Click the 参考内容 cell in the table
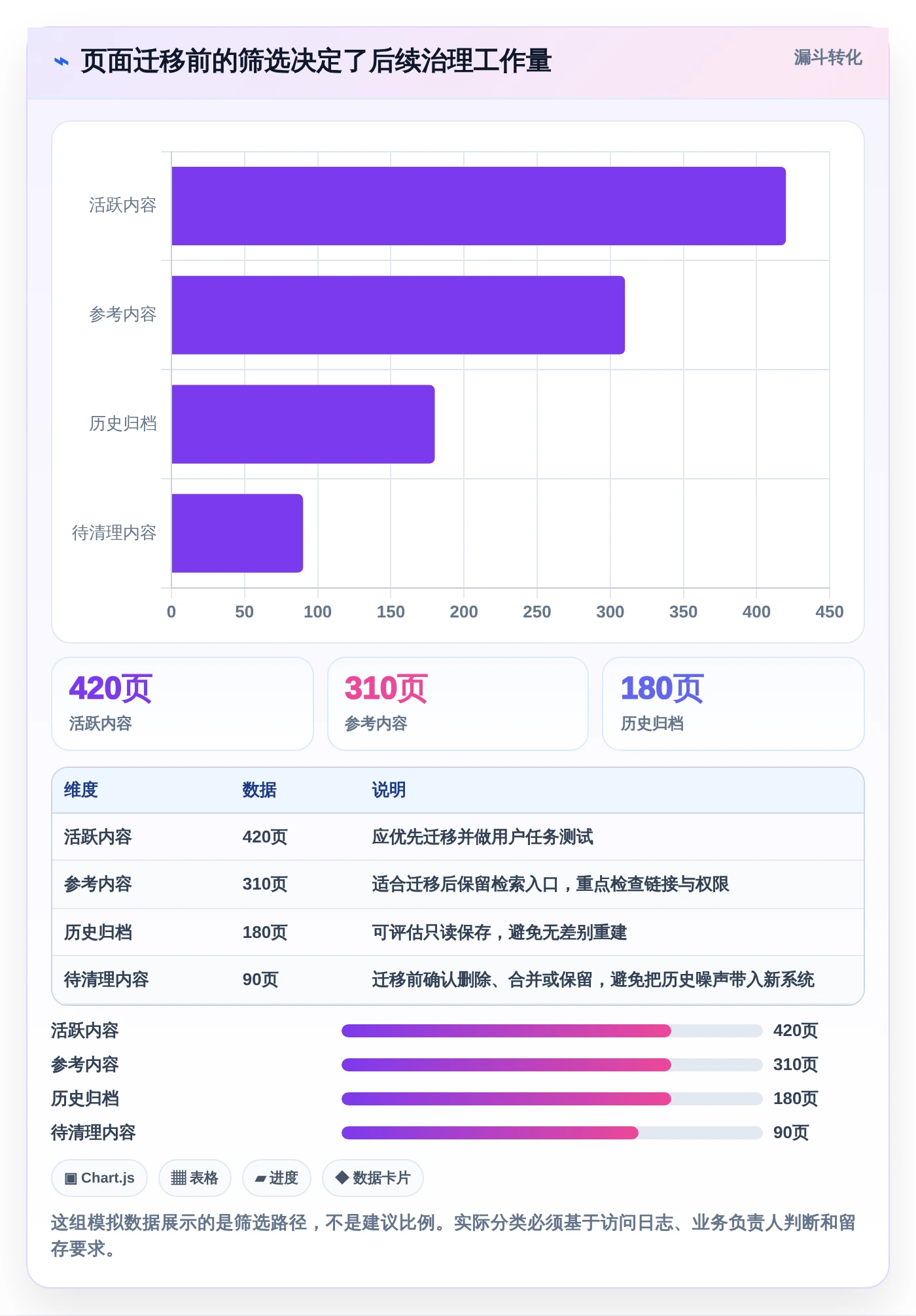The height and width of the screenshot is (1316, 916). (98, 884)
